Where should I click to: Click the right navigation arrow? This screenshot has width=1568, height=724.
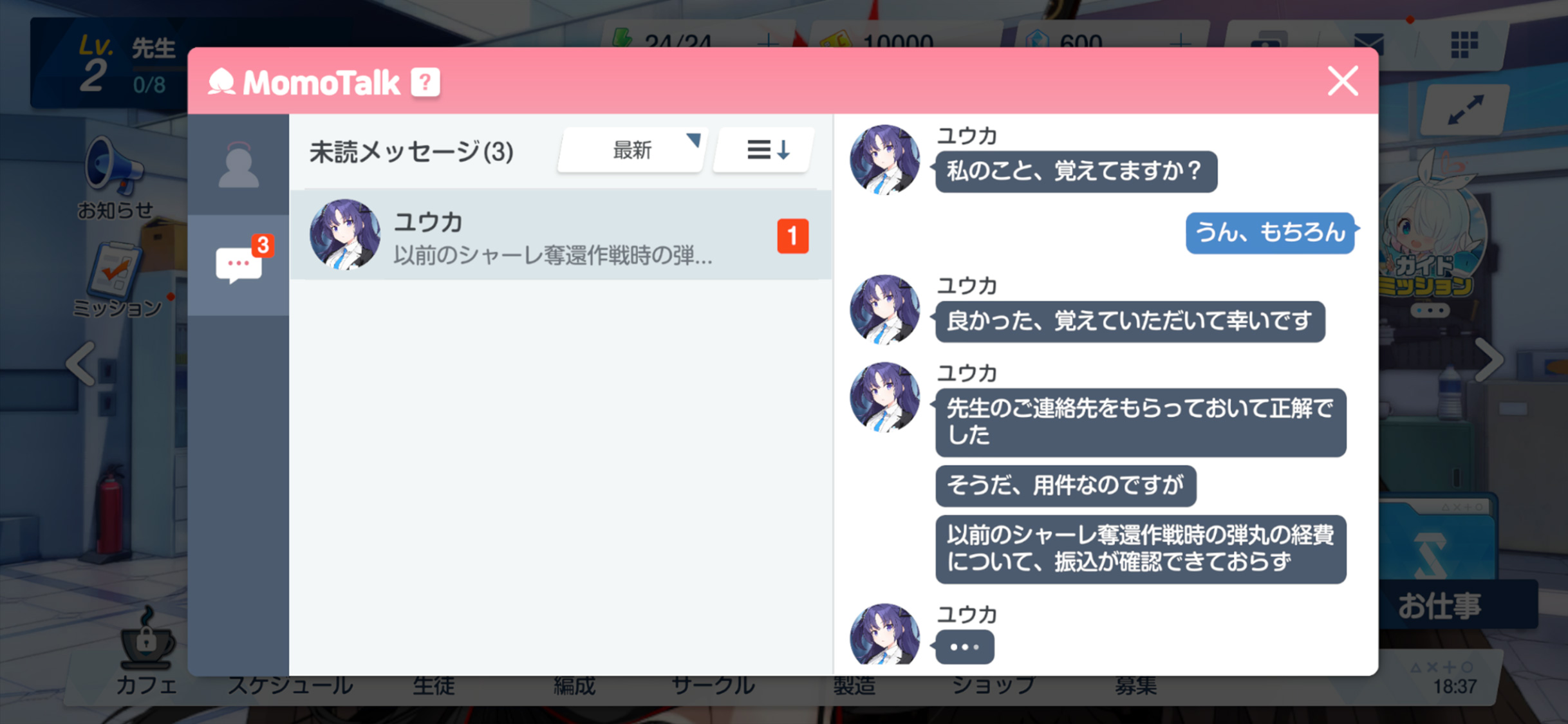coord(1489,360)
